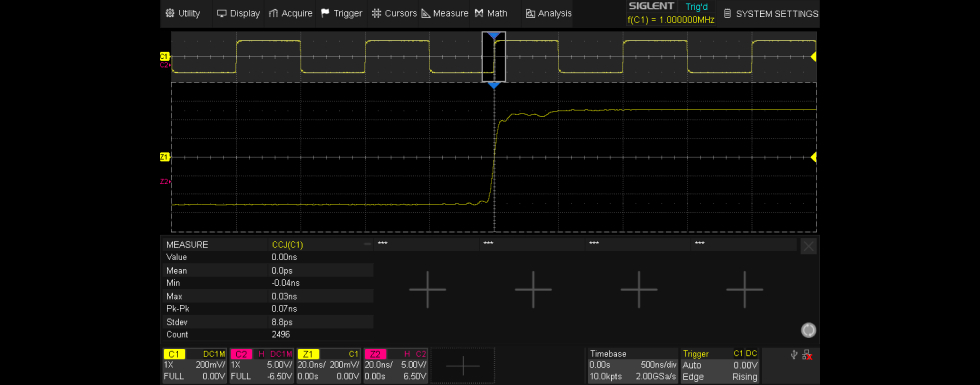Select the Value row showing 0.00ns

pos(268,257)
